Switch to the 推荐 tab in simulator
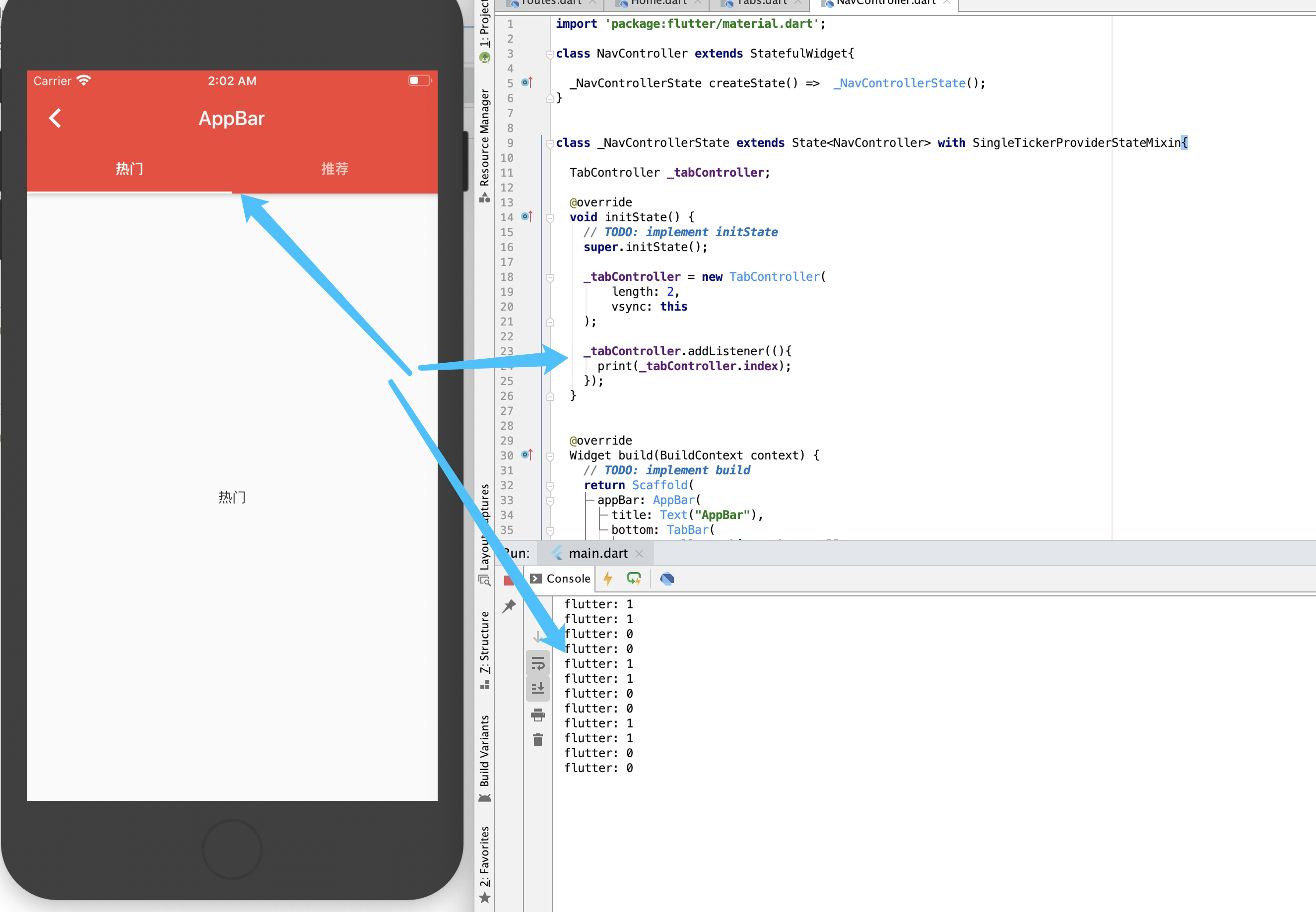This screenshot has height=912, width=1316. coord(334,169)
